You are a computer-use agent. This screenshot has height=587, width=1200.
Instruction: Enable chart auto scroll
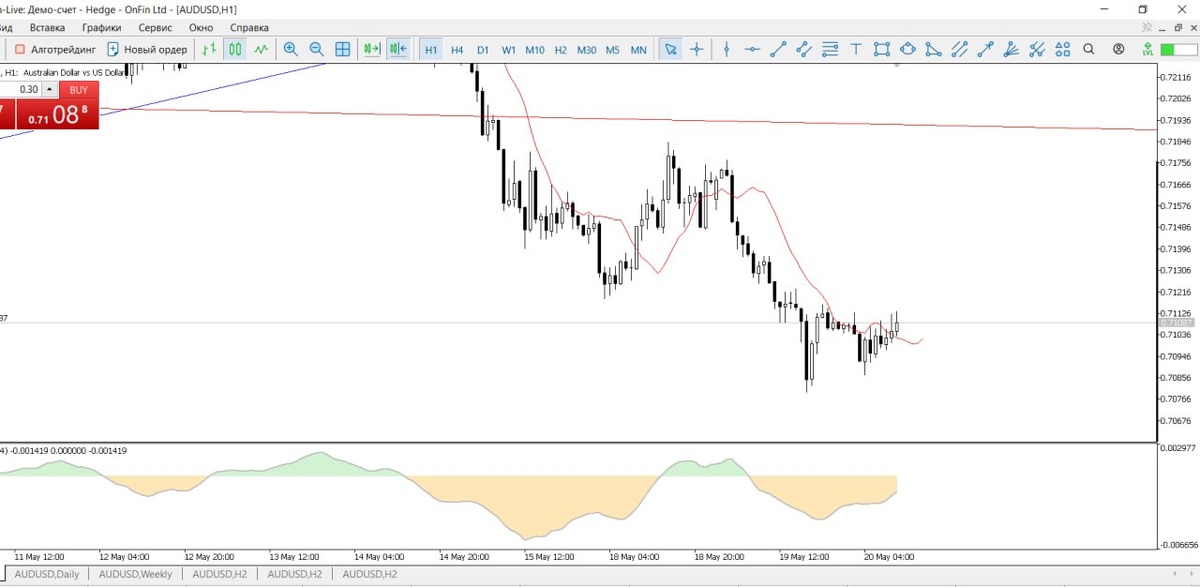click(x=372, y=49)
